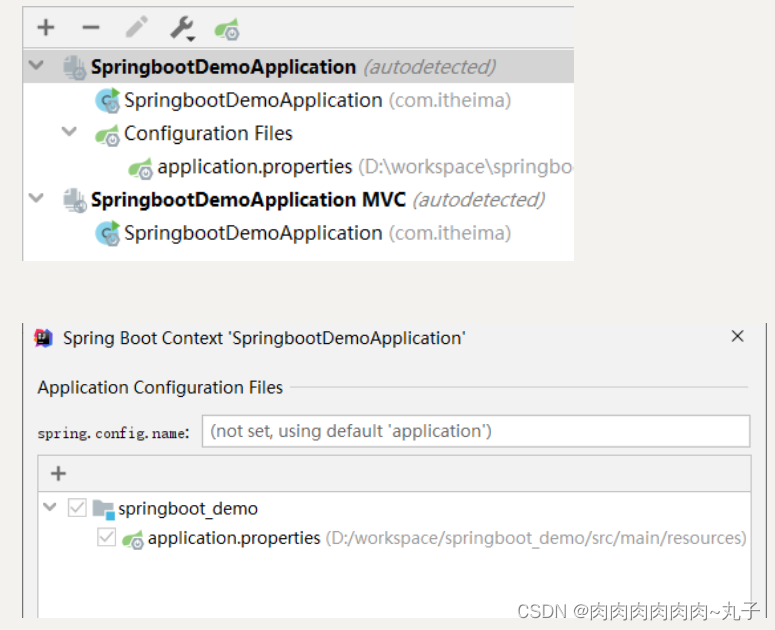
Task: Click the plus icon above springboot_demo
Action: (x=58, y=474)
